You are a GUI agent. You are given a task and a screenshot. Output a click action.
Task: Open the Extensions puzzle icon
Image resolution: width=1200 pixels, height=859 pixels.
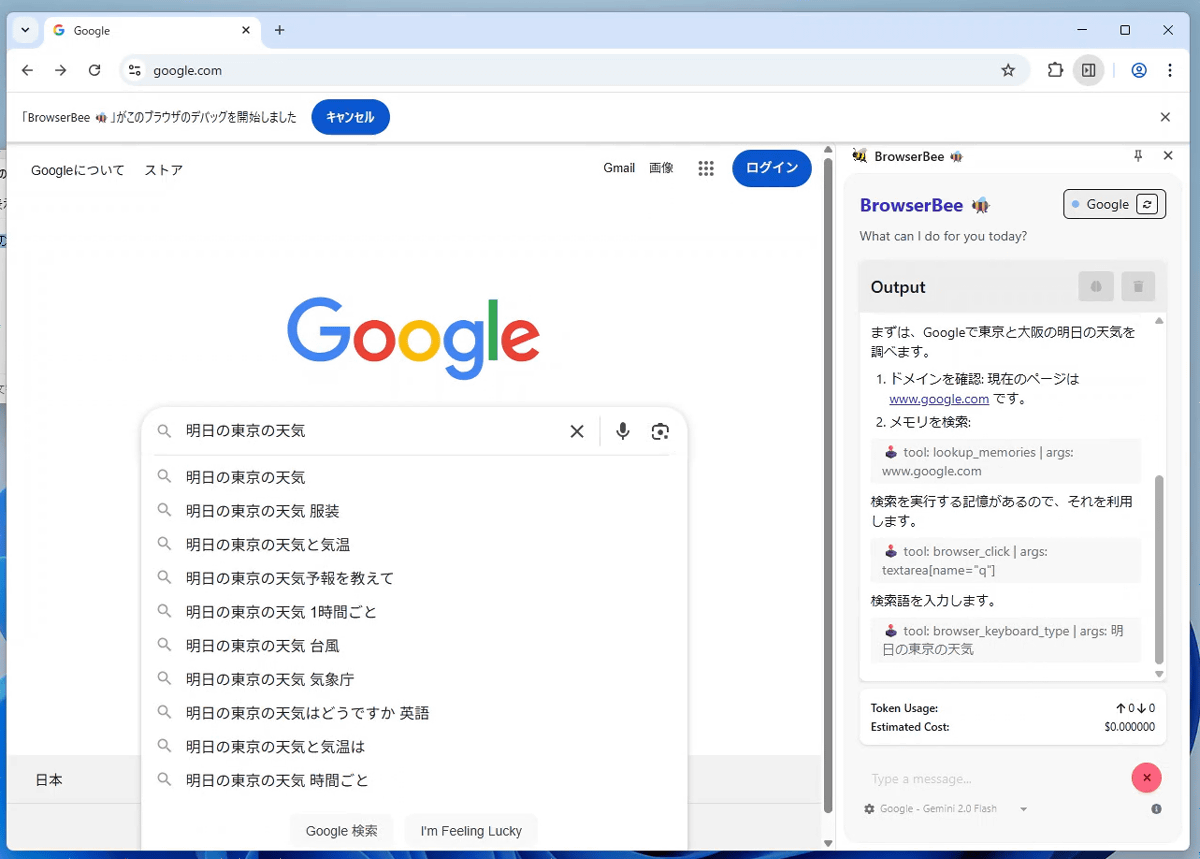[x=1055, y=70]
